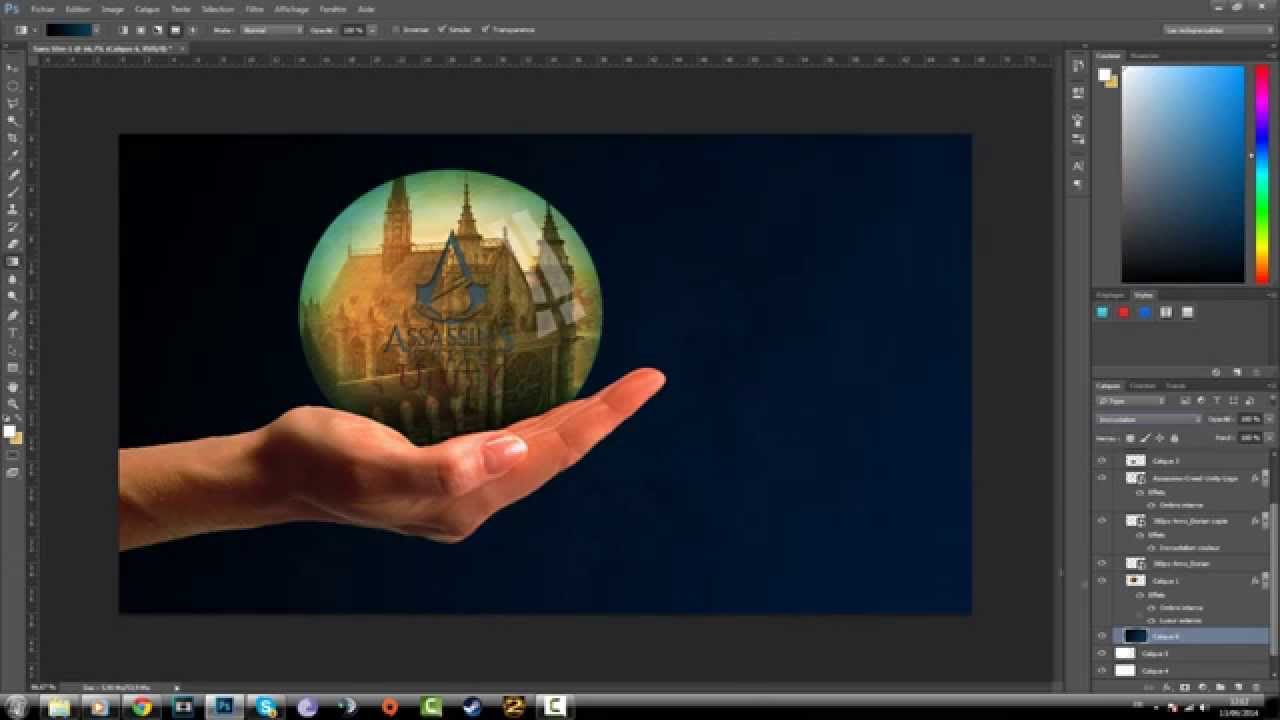Open the Mode dropdown in options bar
The height and width of the screenshot is (720, 1280).
click(x=272, y=30)
